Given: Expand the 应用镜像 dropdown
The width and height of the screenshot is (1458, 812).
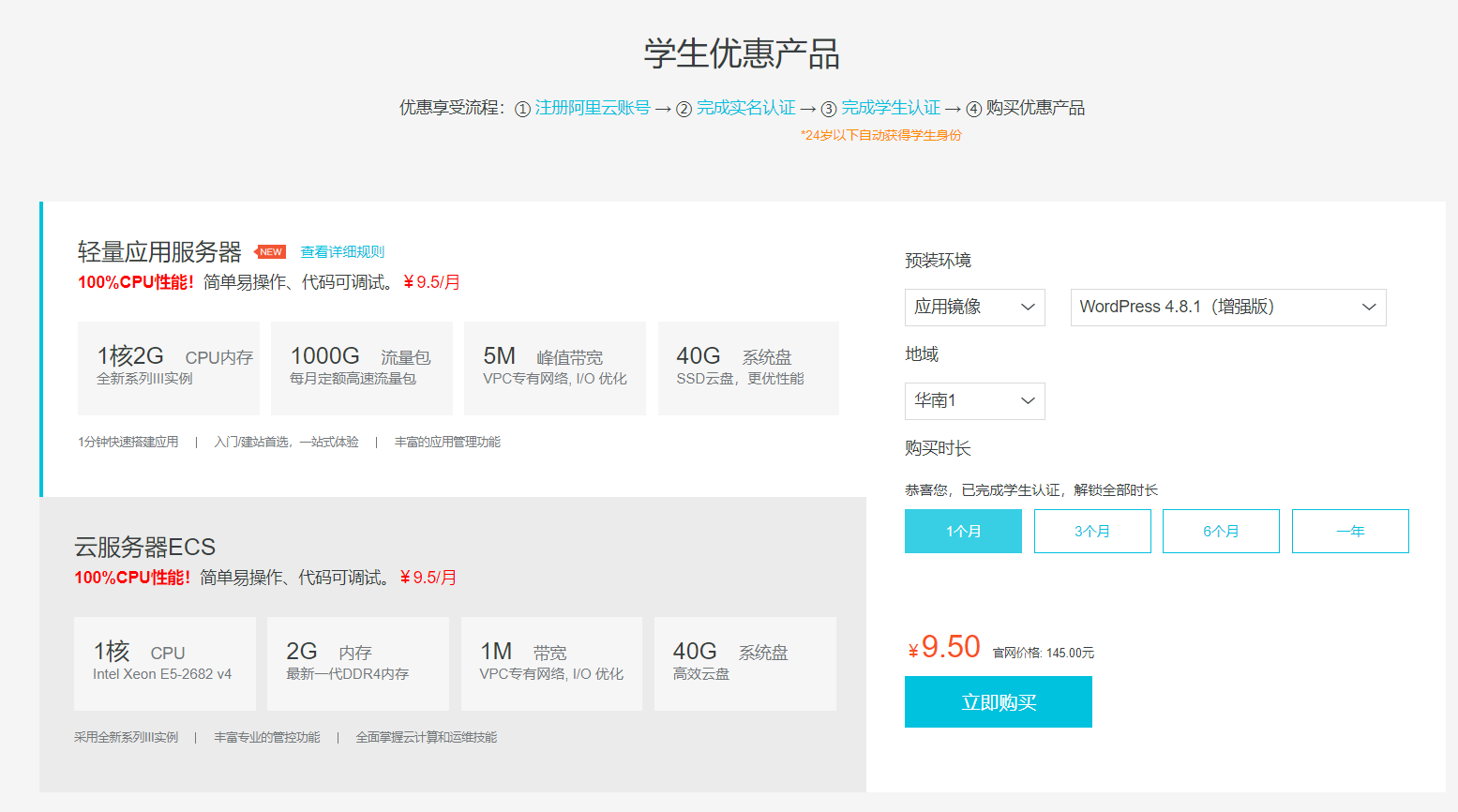Looking at the screenshot, I should [x=975, y=308].
